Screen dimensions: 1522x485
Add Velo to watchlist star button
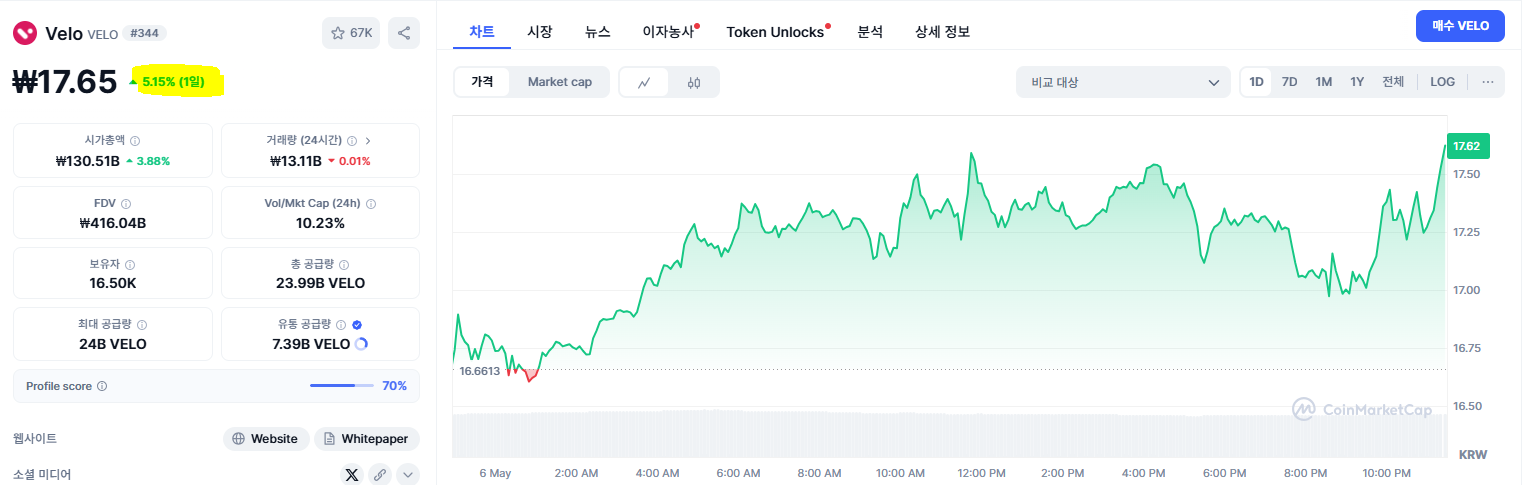tap(350, 33)
